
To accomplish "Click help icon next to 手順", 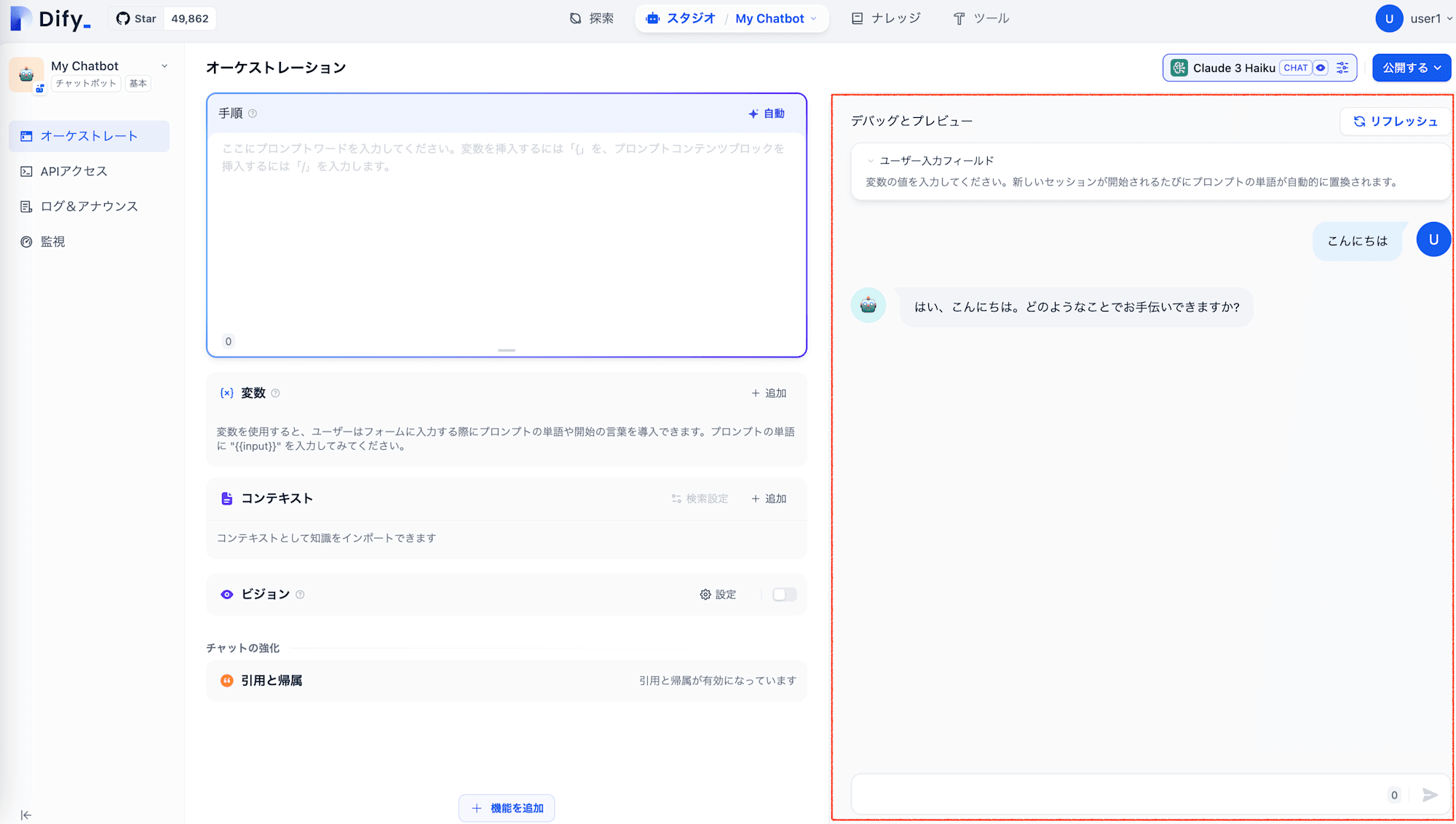I will tap(253, 114).
